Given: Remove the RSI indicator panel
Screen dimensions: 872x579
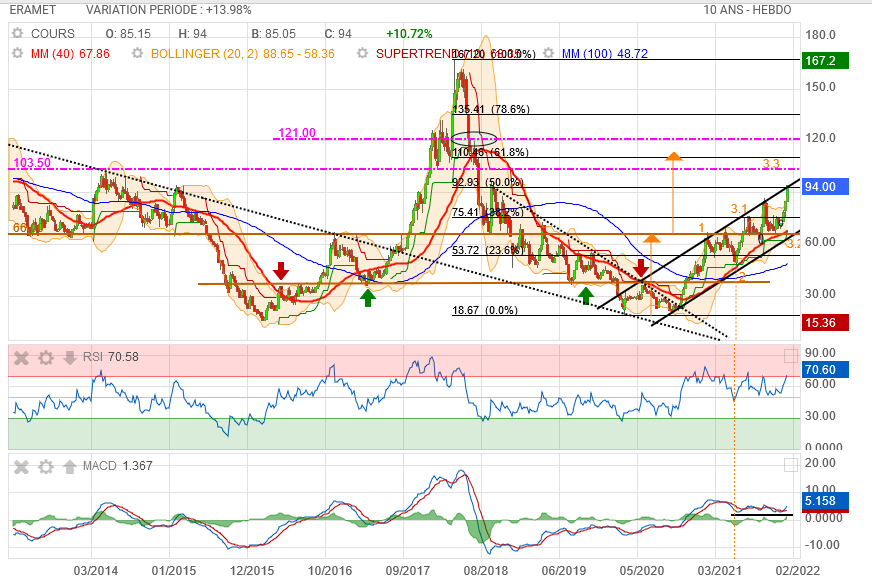Looking at the screenshot, I should (x=21, y=357).
